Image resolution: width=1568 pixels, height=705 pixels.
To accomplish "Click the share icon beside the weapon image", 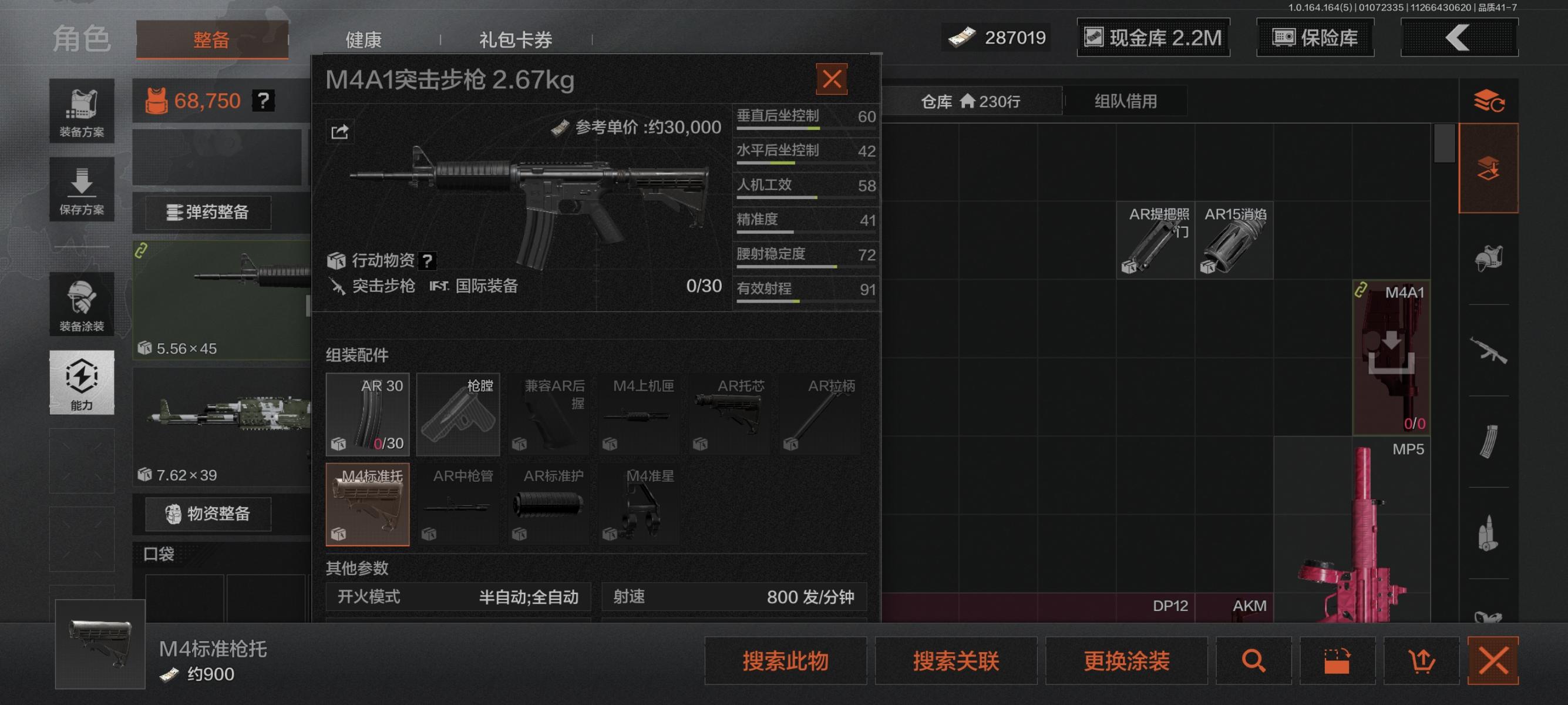I will 339,132.
